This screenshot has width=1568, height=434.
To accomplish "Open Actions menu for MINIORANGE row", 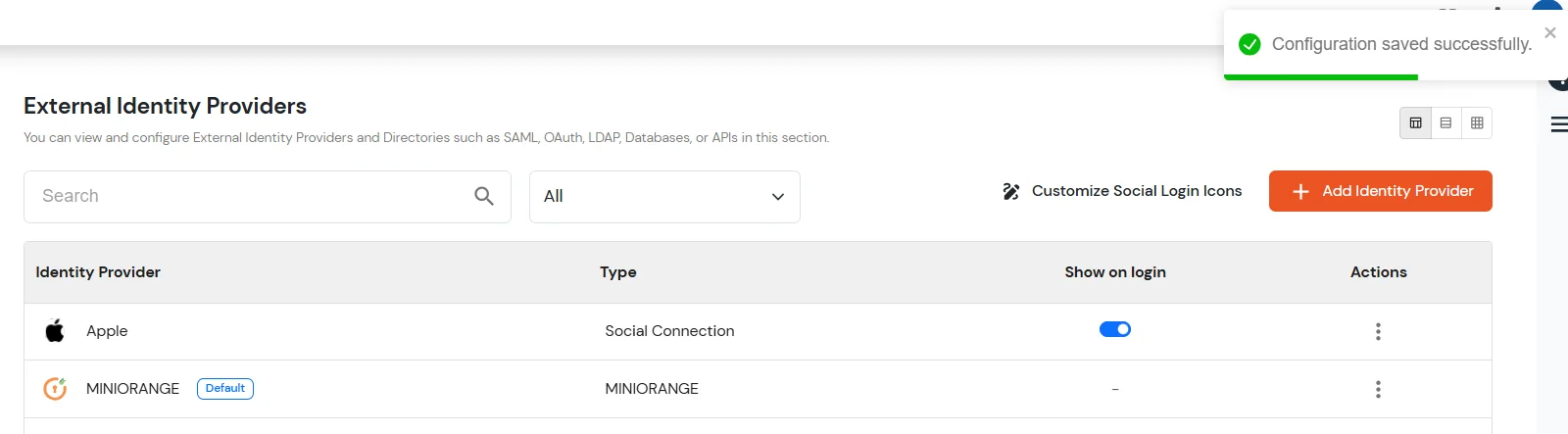I will (1378, 389).
